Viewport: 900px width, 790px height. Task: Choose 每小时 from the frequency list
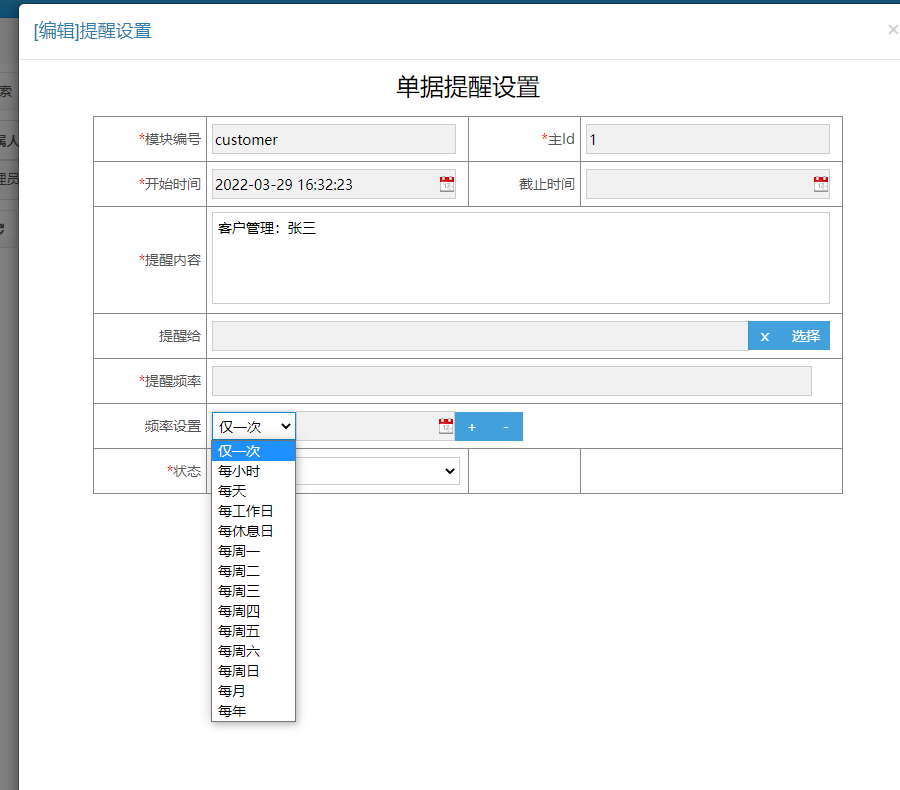tap(254, 471)
